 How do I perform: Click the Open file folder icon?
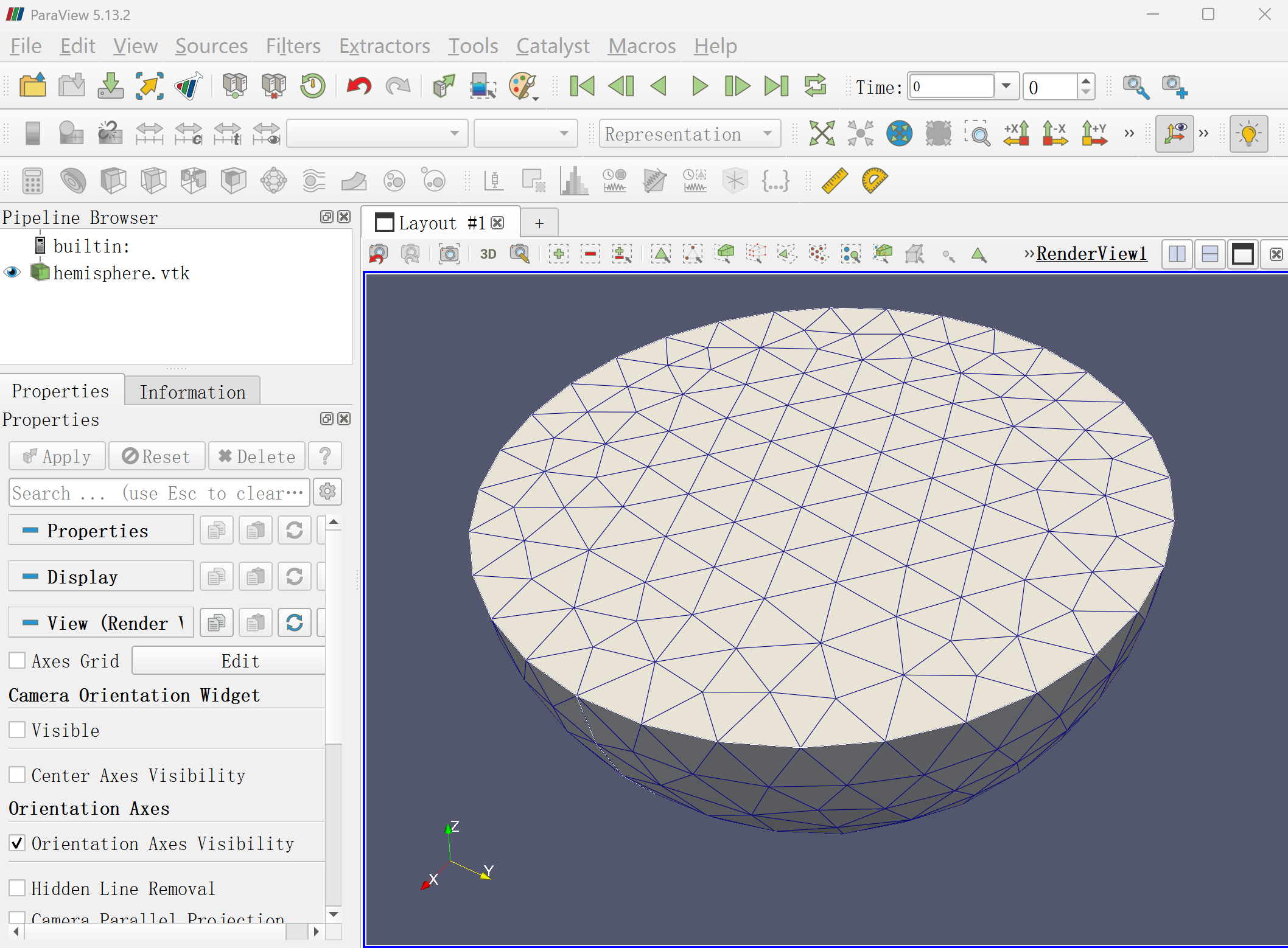[33, 86]
